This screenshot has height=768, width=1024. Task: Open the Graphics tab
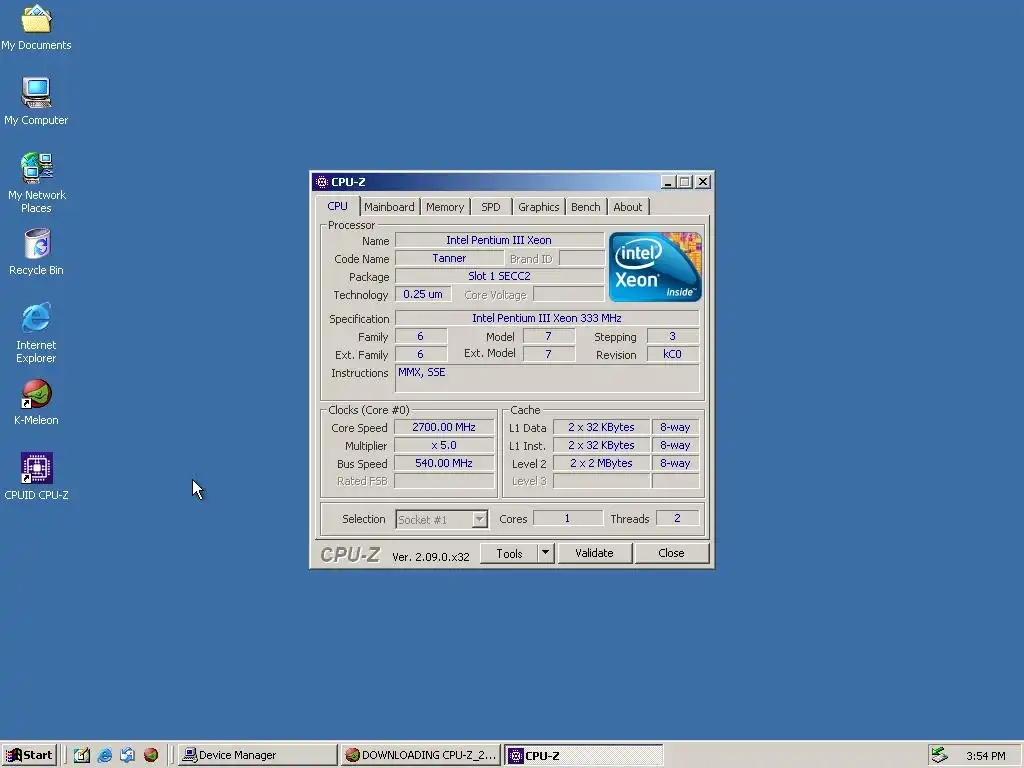538,207
